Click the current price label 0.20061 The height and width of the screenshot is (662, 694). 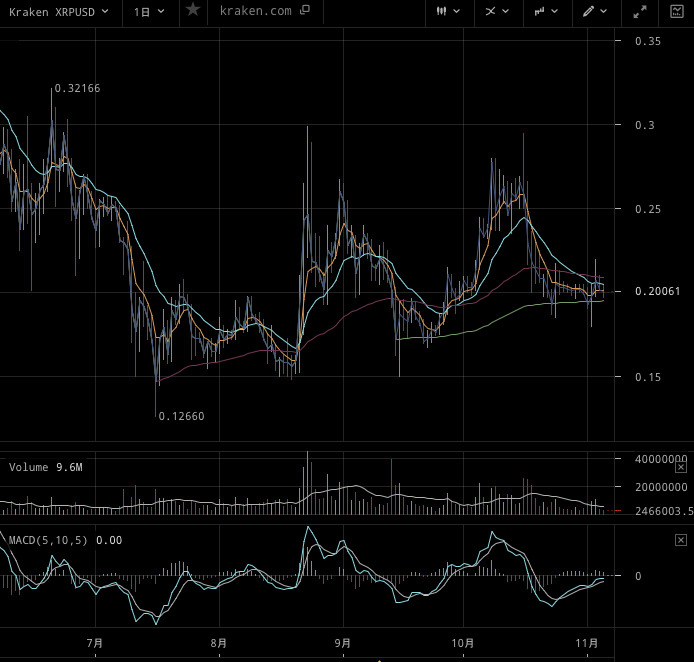pyautogui.click(x=657, y=291)
